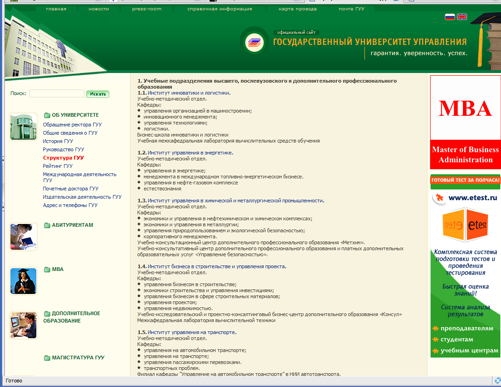The width and height of the screenshot is (501, 387).
Task: Click folder icon next to MBA section
Action: [x=47, y=269]
